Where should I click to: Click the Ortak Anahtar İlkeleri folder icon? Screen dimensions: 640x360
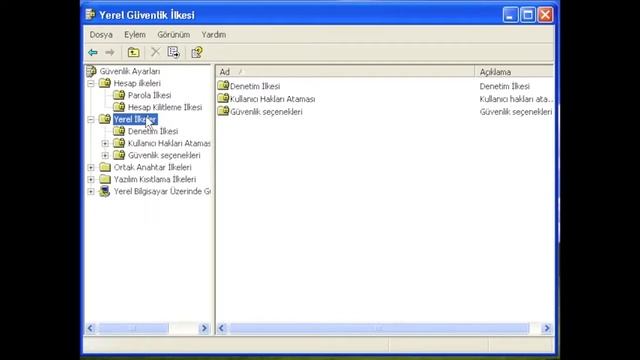pyautogui.click(x=105, y=167)
